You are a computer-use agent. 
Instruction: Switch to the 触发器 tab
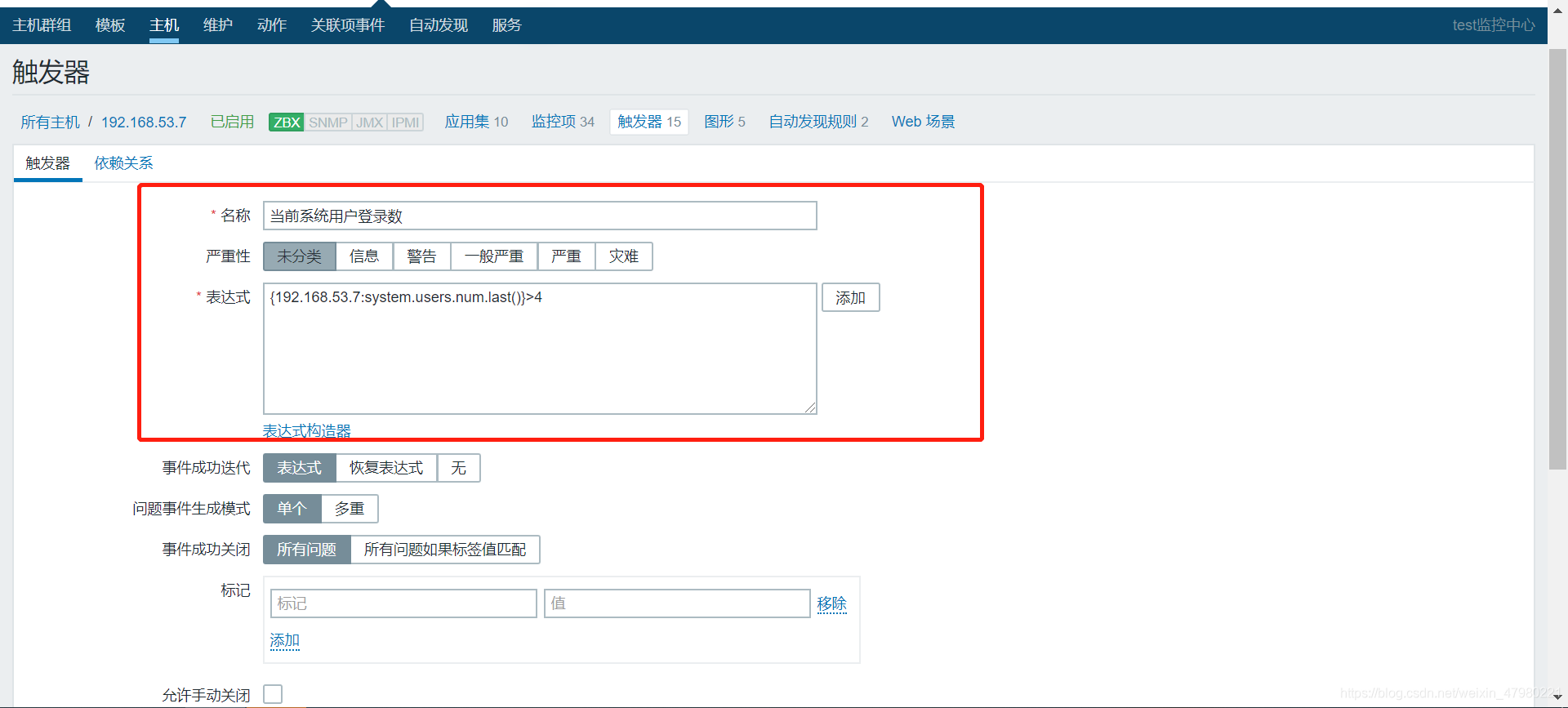(48, 163)
